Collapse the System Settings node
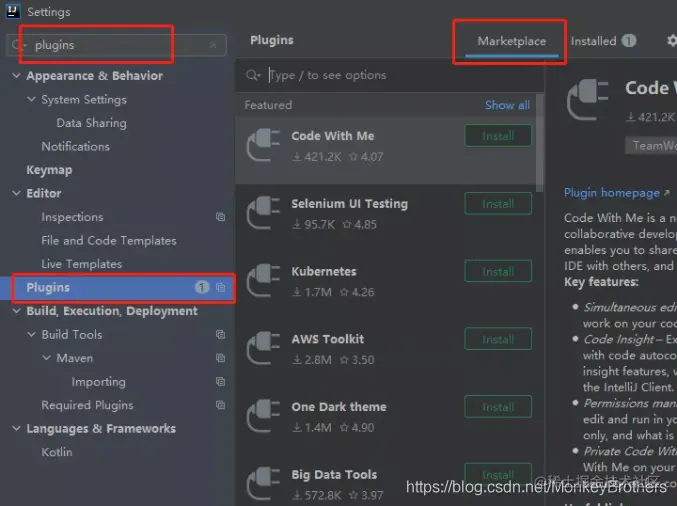The image size is (677, 506). click(x=32, y=99)
